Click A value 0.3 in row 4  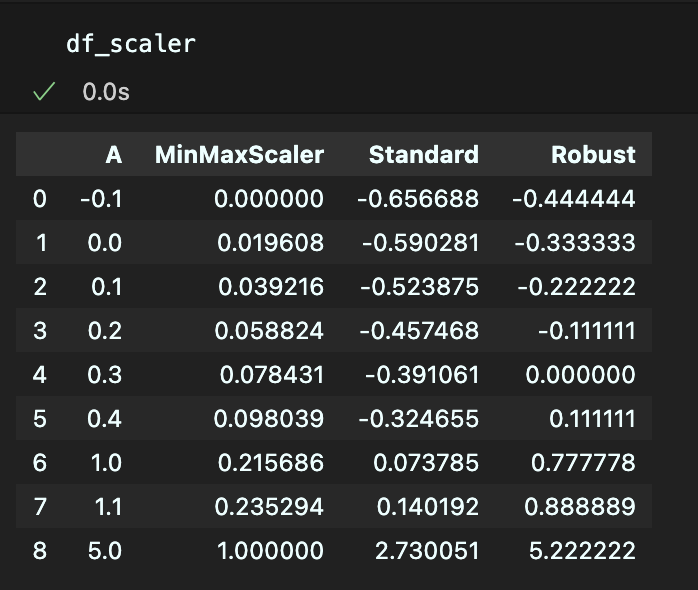pyautogui.click(x=105, y=374)
